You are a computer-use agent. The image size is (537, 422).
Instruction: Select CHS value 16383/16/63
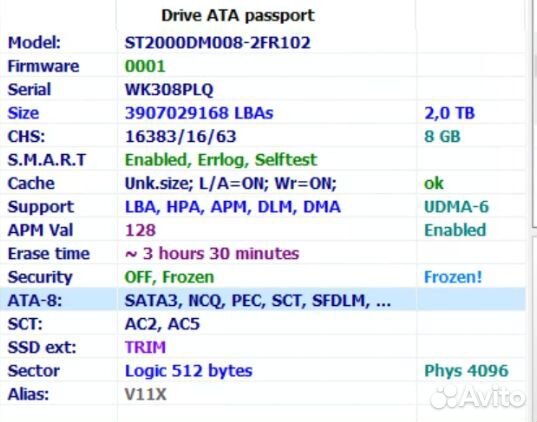180,137
